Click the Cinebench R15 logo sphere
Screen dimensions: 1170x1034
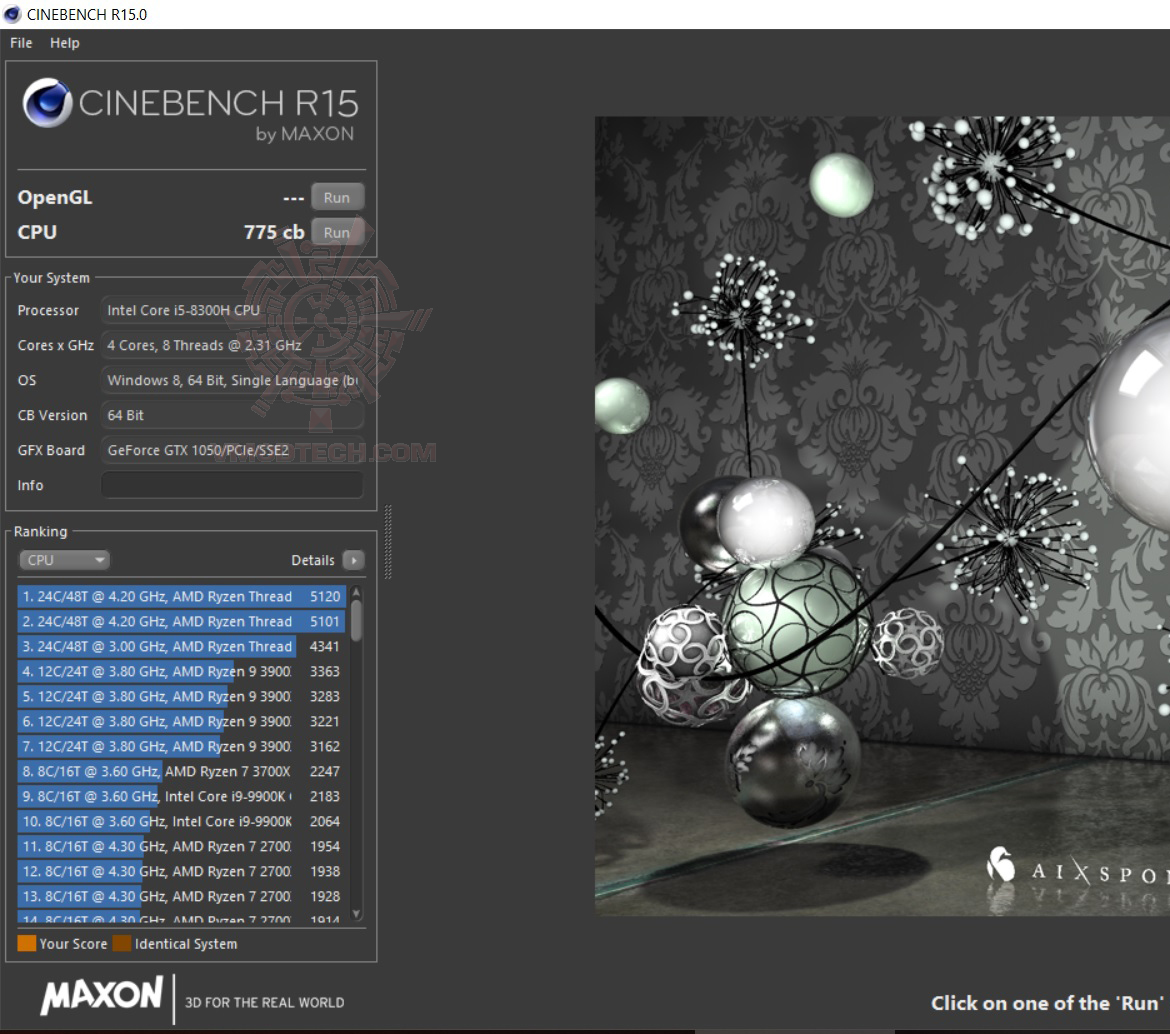47,103
